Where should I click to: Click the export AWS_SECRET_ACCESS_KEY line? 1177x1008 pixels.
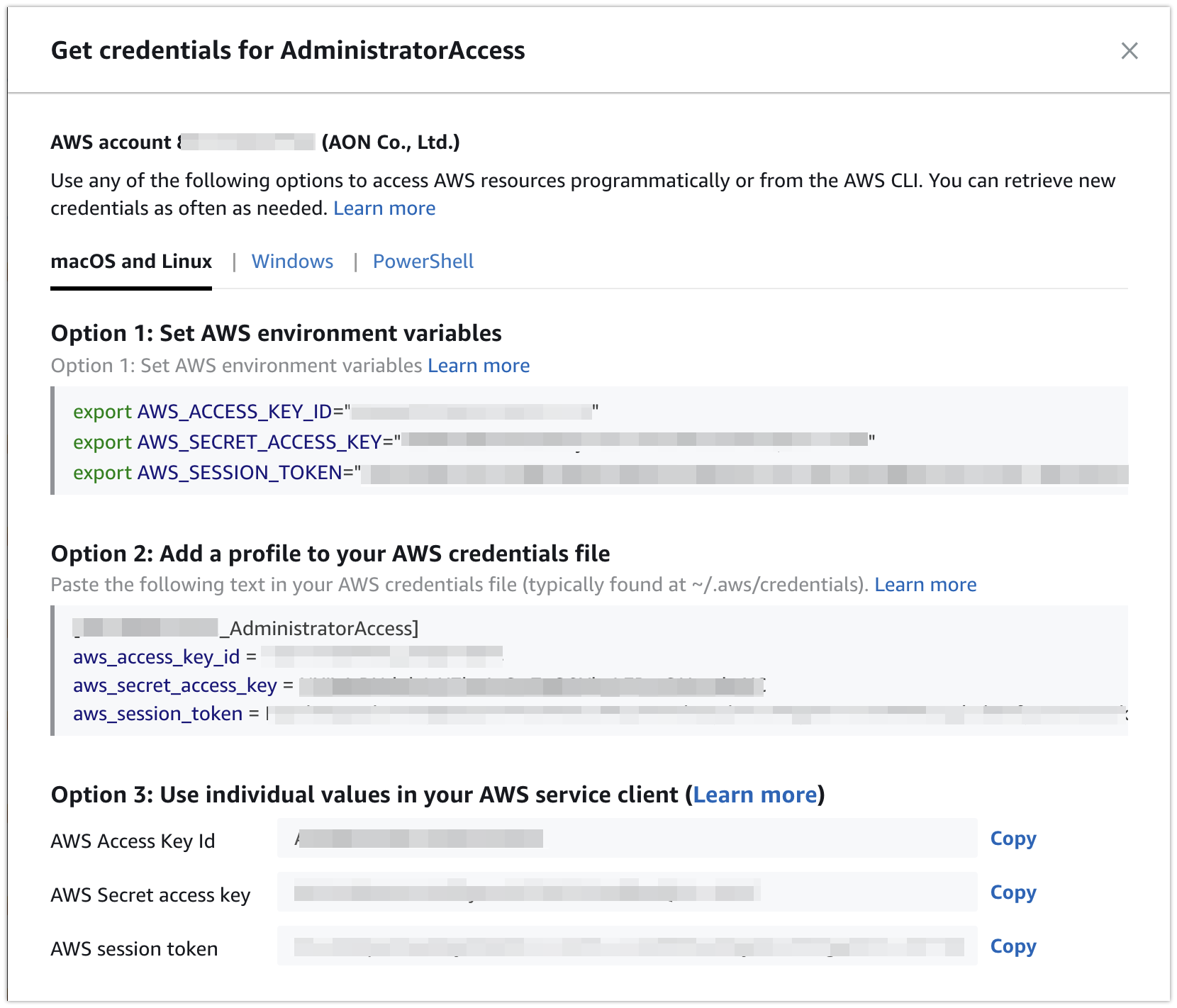coord(474,442)
